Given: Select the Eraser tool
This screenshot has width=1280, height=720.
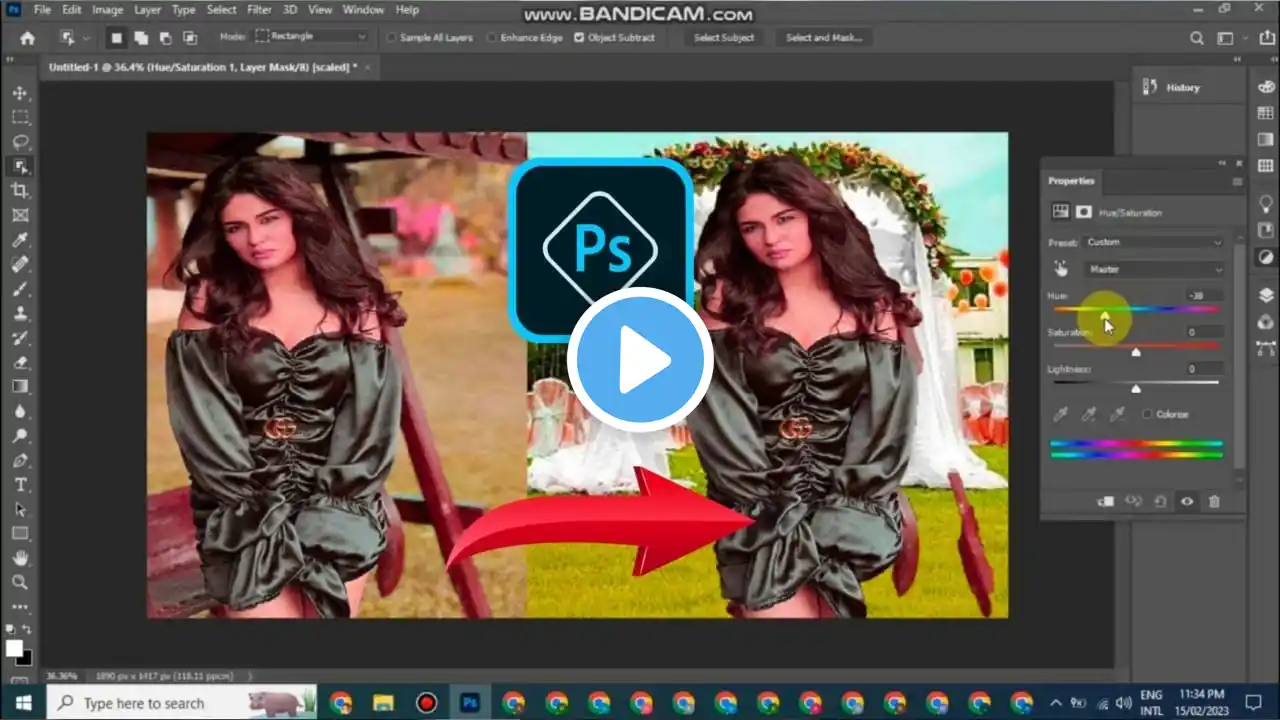Looking at the screenshot, I should 20,362.
